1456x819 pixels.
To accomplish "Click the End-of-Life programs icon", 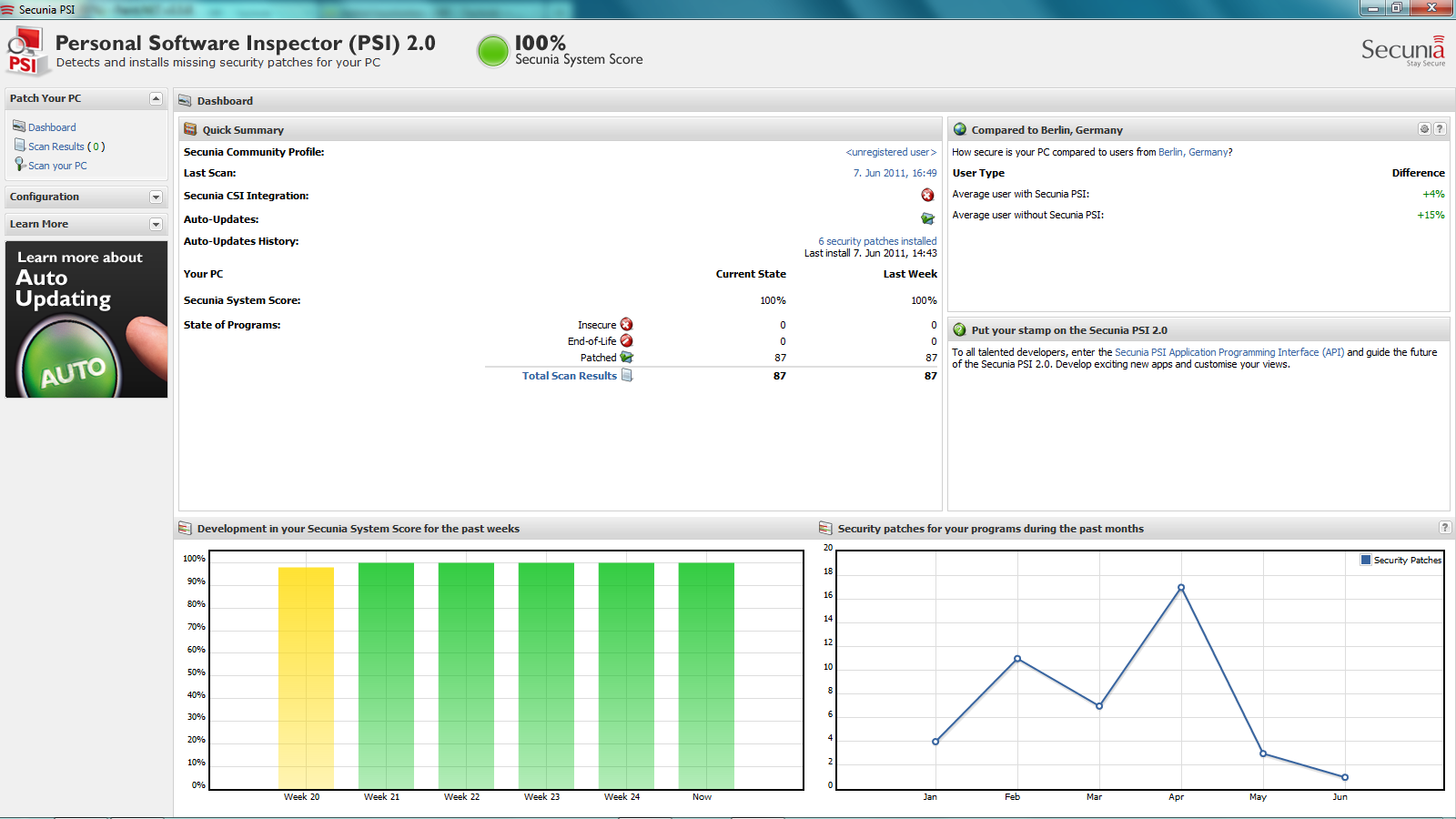I will pos(626,341).
